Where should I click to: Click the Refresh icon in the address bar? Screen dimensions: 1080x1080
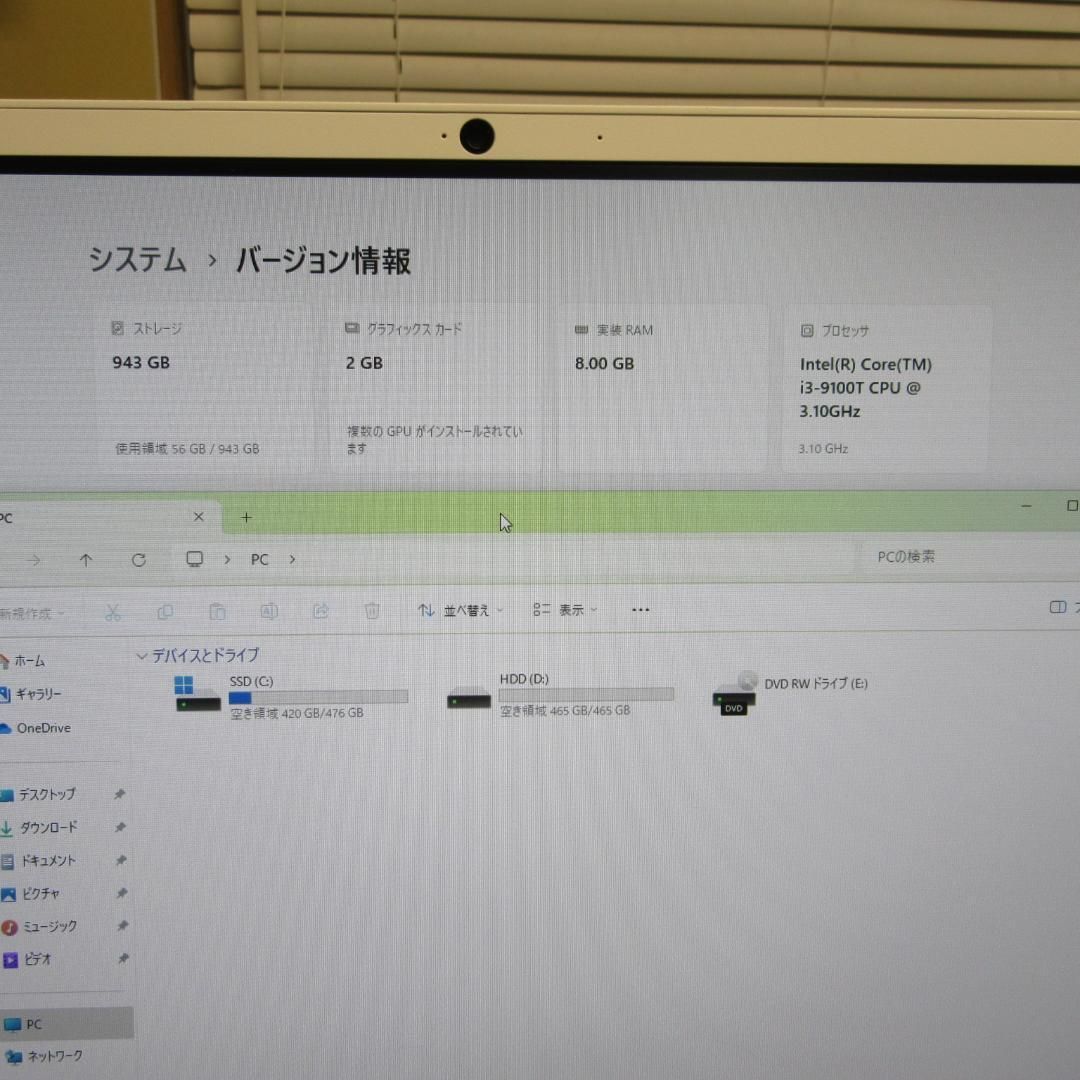pos(139,559)
